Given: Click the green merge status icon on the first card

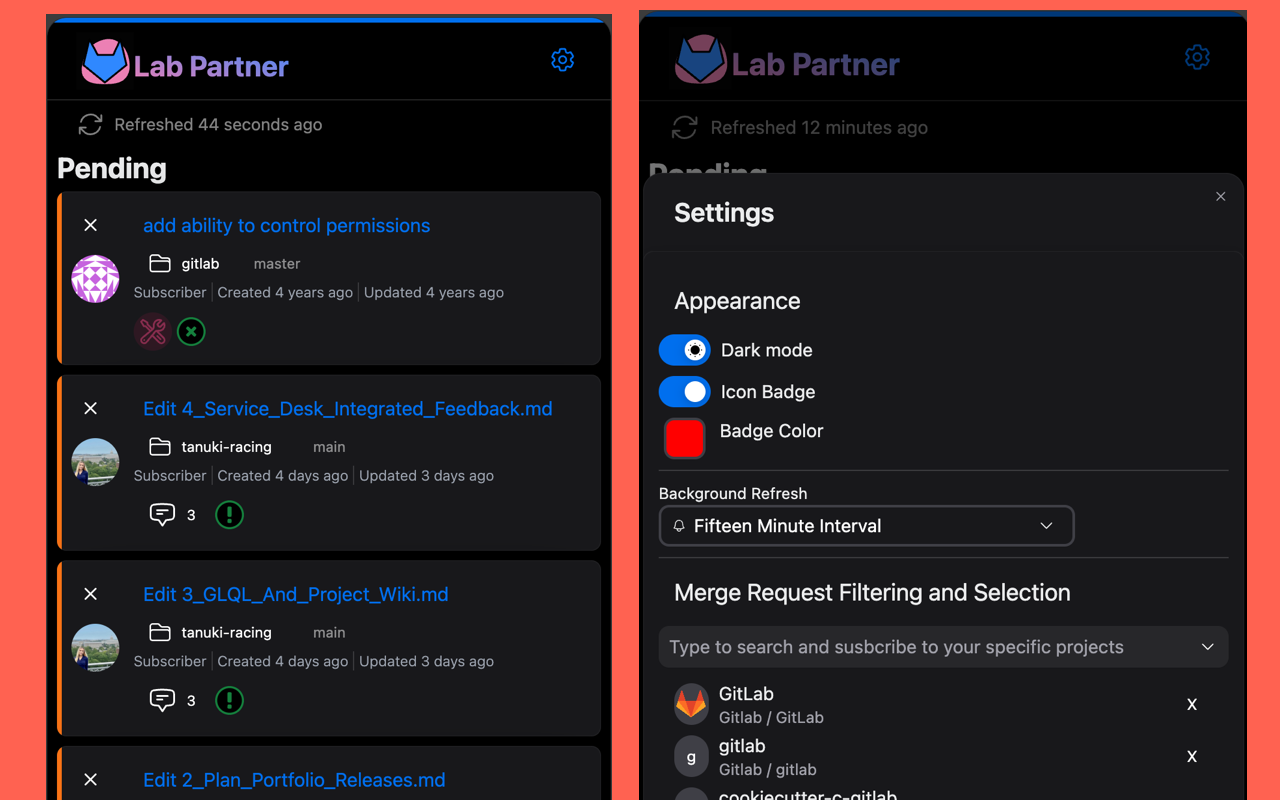Looking at the screenshot, I should (x=191, y=331).
